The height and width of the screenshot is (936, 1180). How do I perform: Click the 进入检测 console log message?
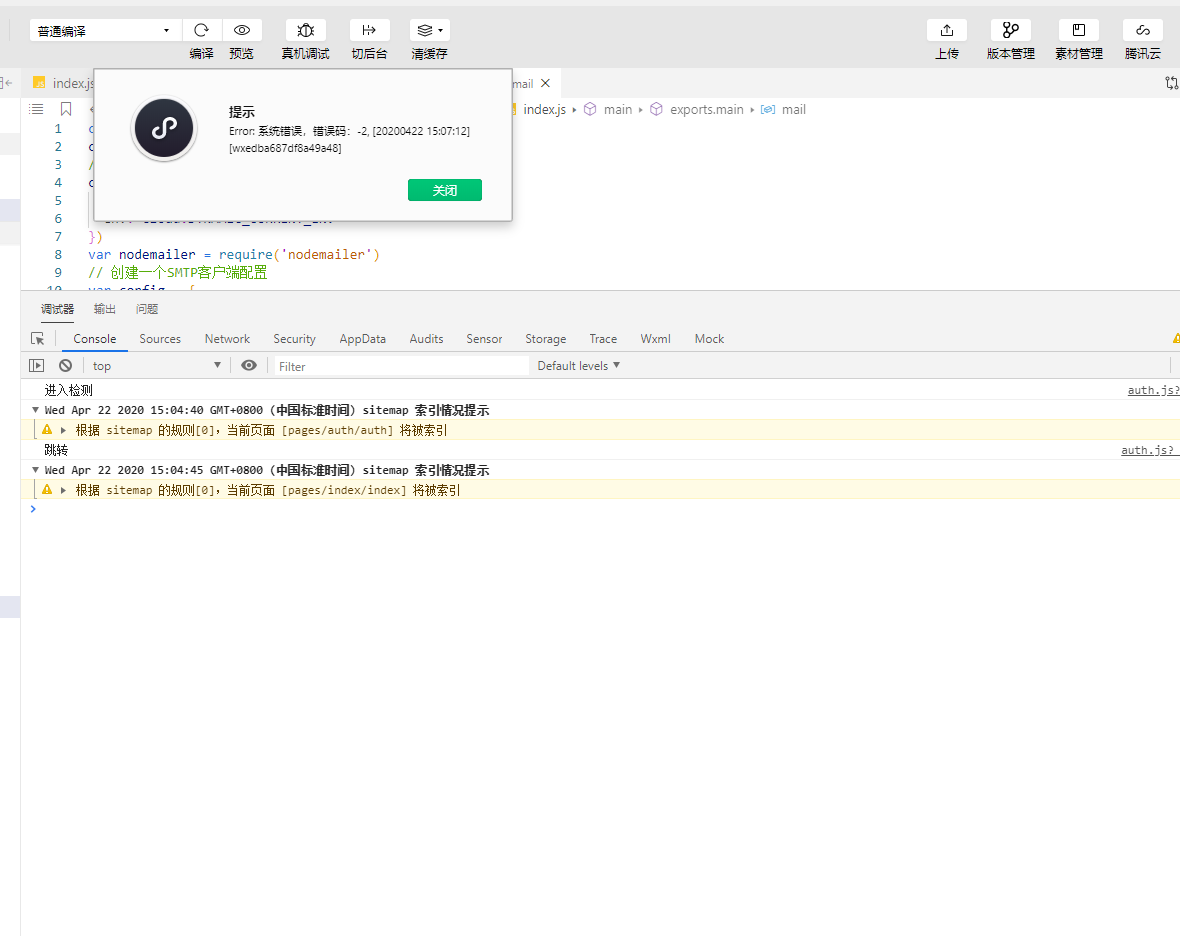point(68,391)
